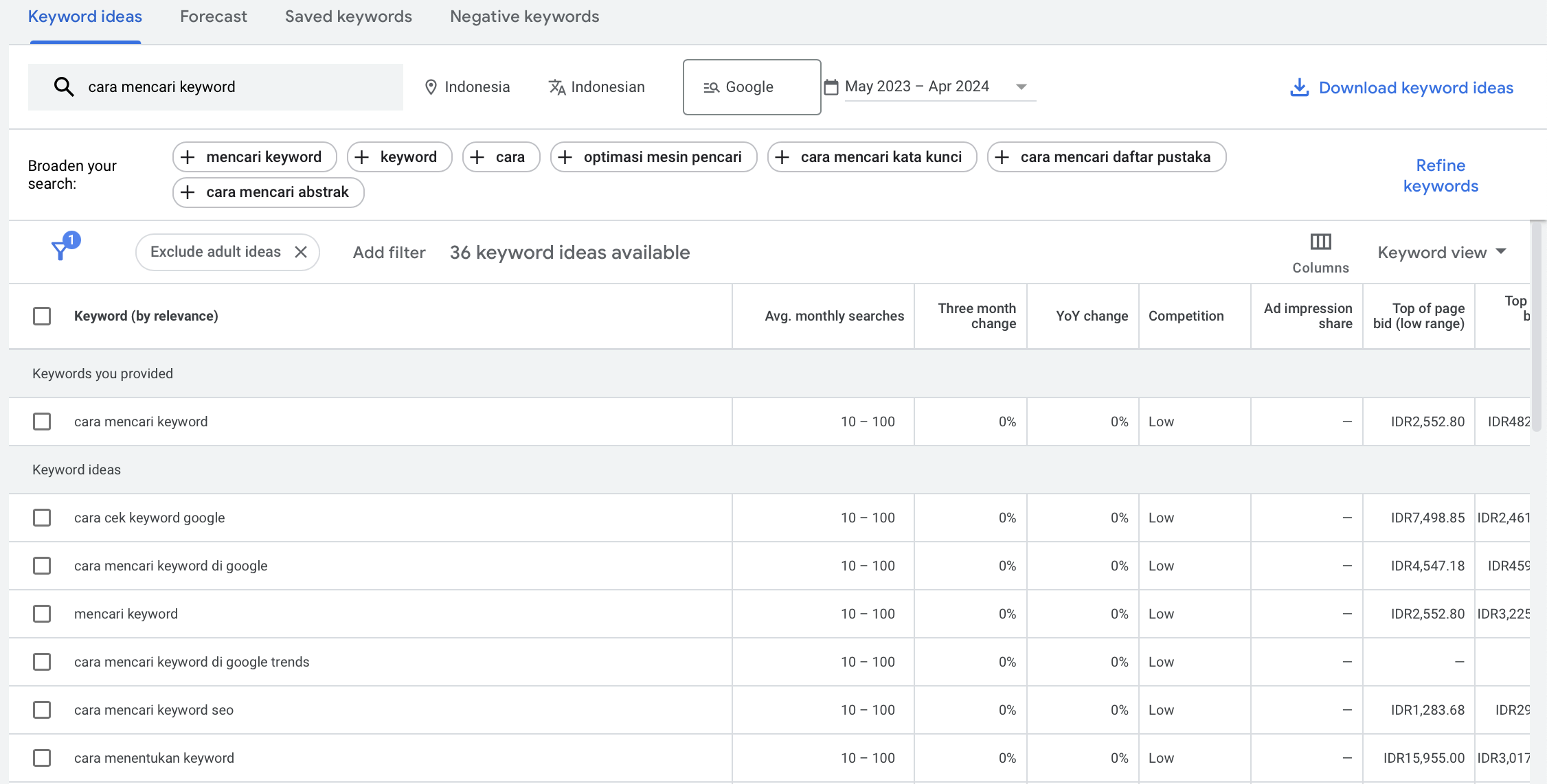Open the Columns settings icon

coord(1320,242)
